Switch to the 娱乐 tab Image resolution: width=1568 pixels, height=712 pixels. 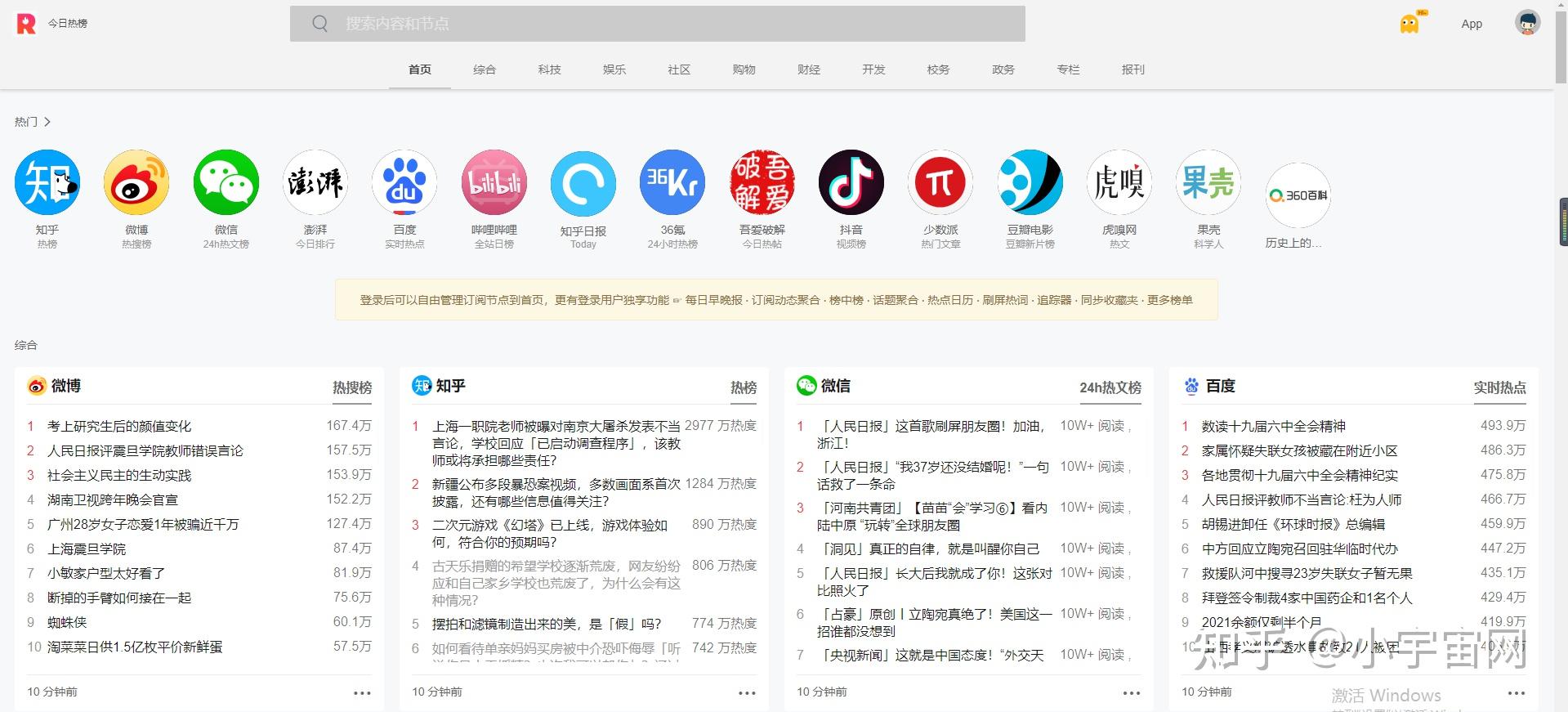614,69
